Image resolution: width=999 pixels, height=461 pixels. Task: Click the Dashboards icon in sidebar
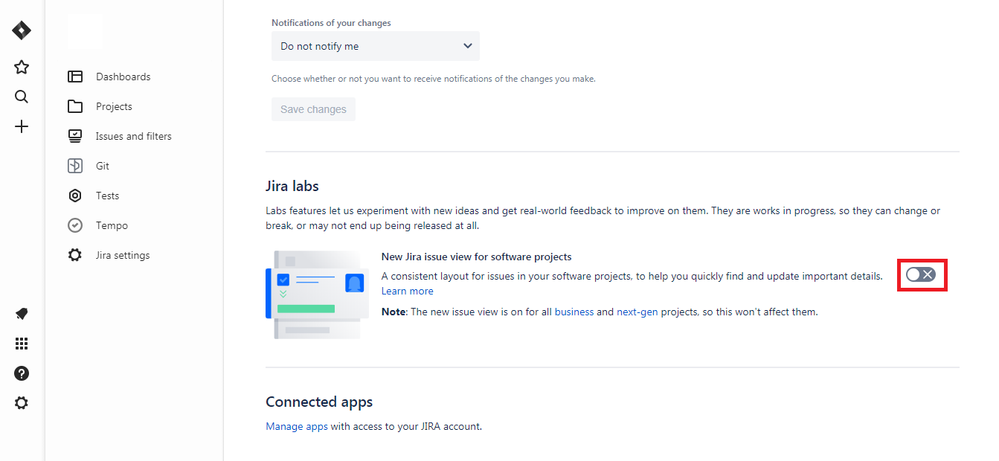pos(75,77)
